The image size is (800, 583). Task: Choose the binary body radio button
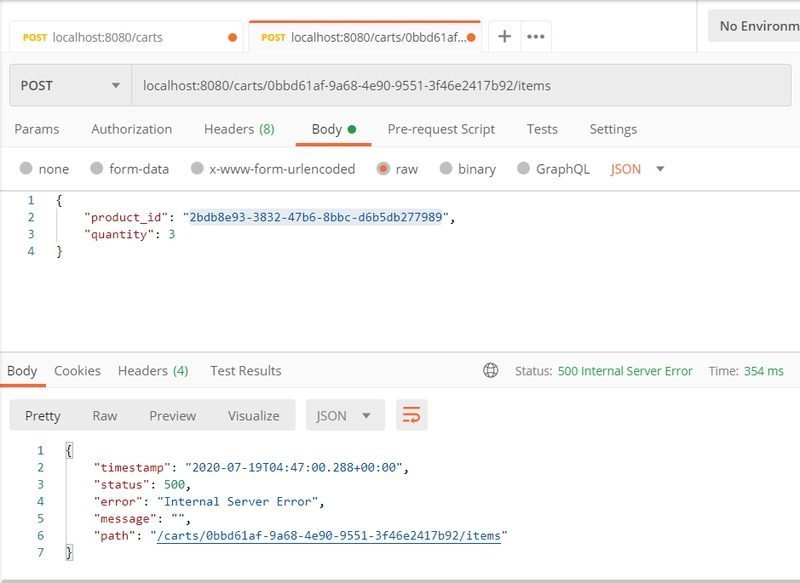(446, 169)
